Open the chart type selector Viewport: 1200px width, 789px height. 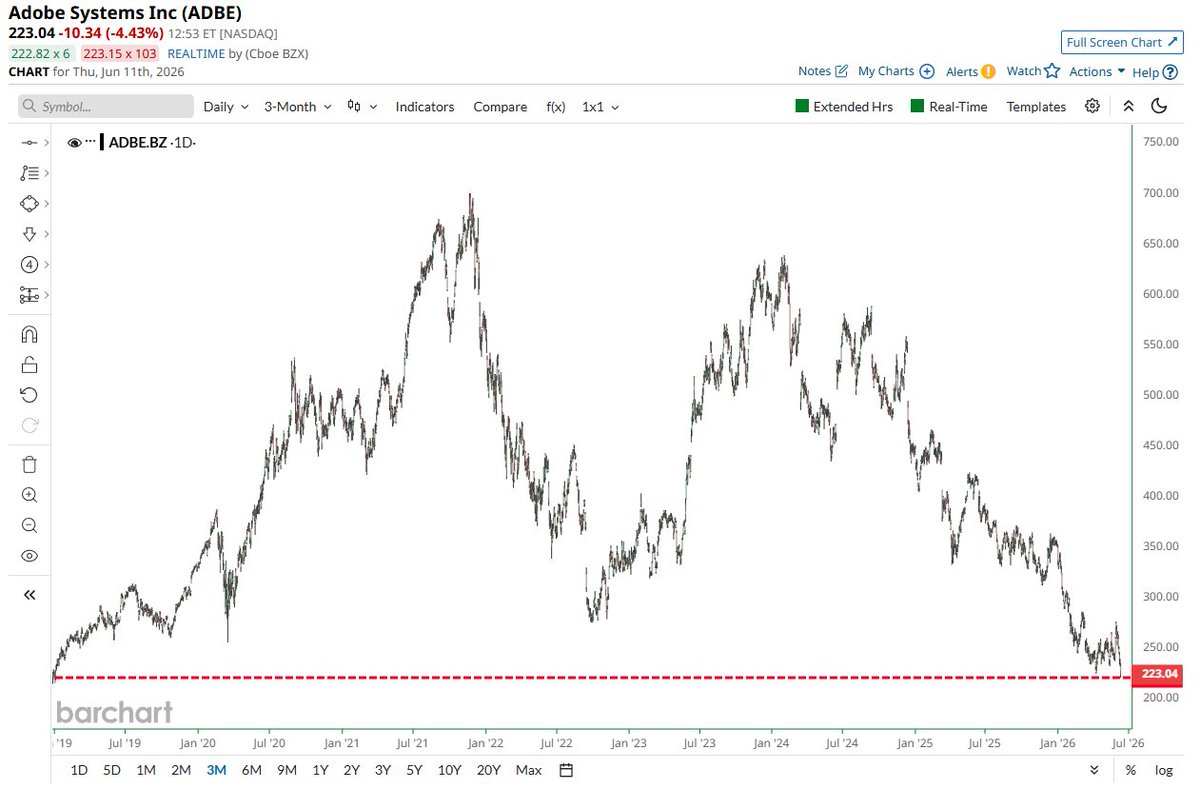pyautogui.click(x=362, y=106)
